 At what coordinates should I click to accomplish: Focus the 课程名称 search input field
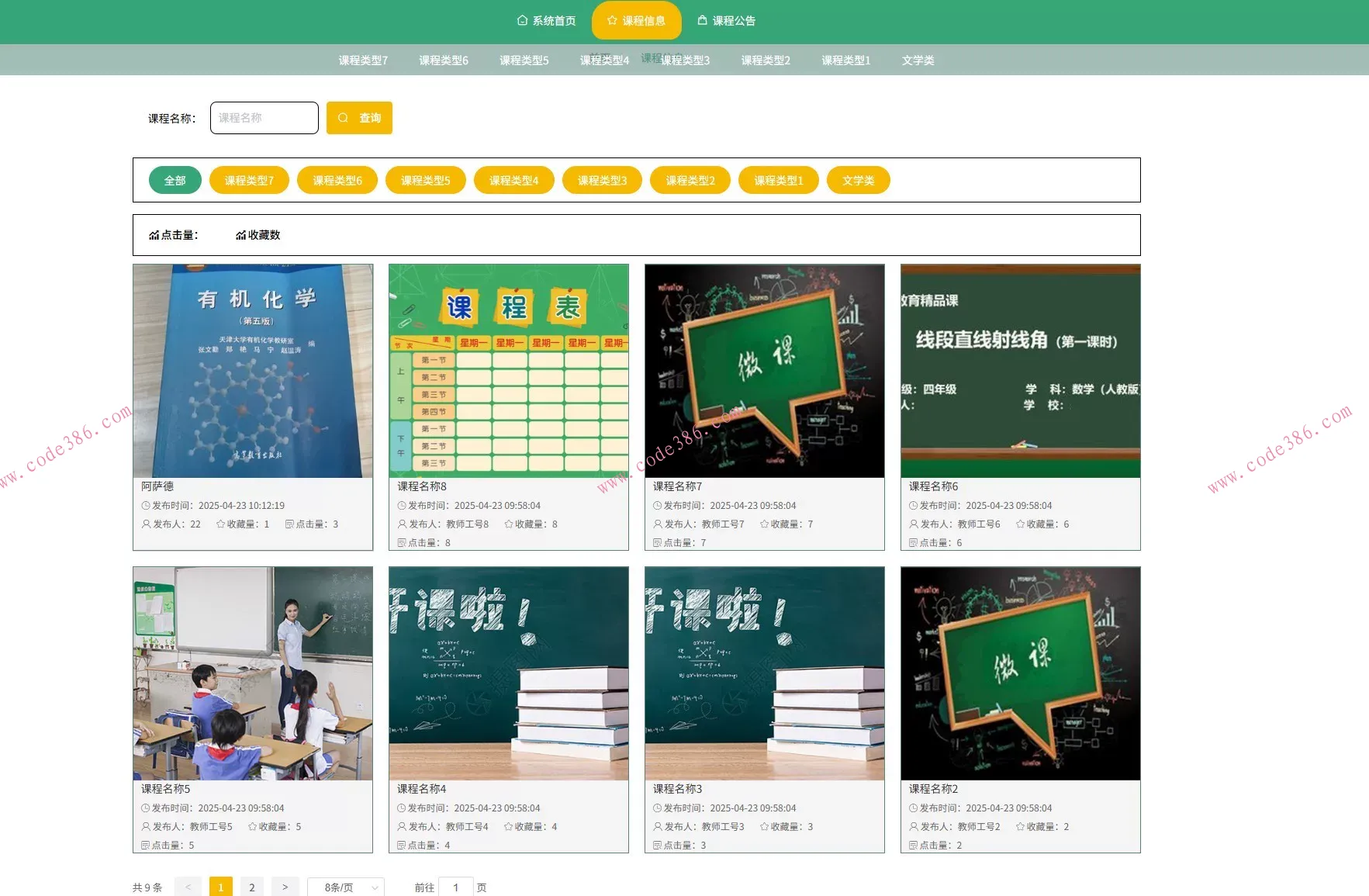(264, 118)
